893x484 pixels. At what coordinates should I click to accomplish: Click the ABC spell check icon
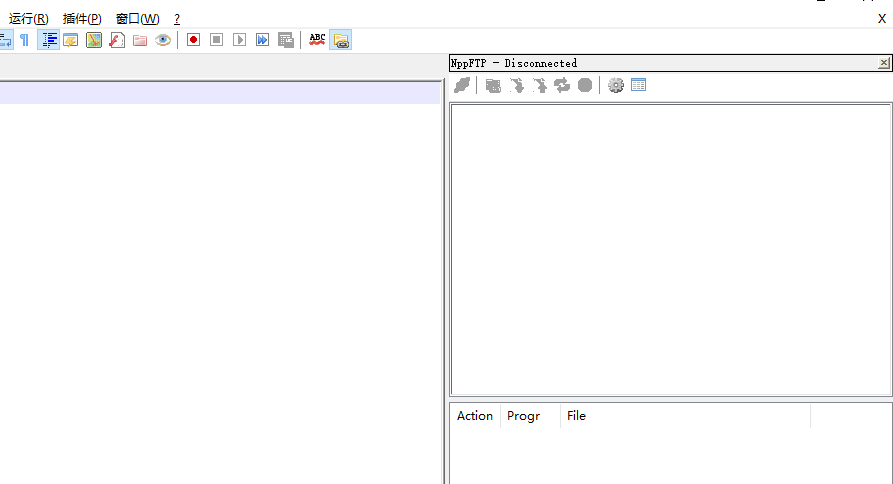pos(317,40)
